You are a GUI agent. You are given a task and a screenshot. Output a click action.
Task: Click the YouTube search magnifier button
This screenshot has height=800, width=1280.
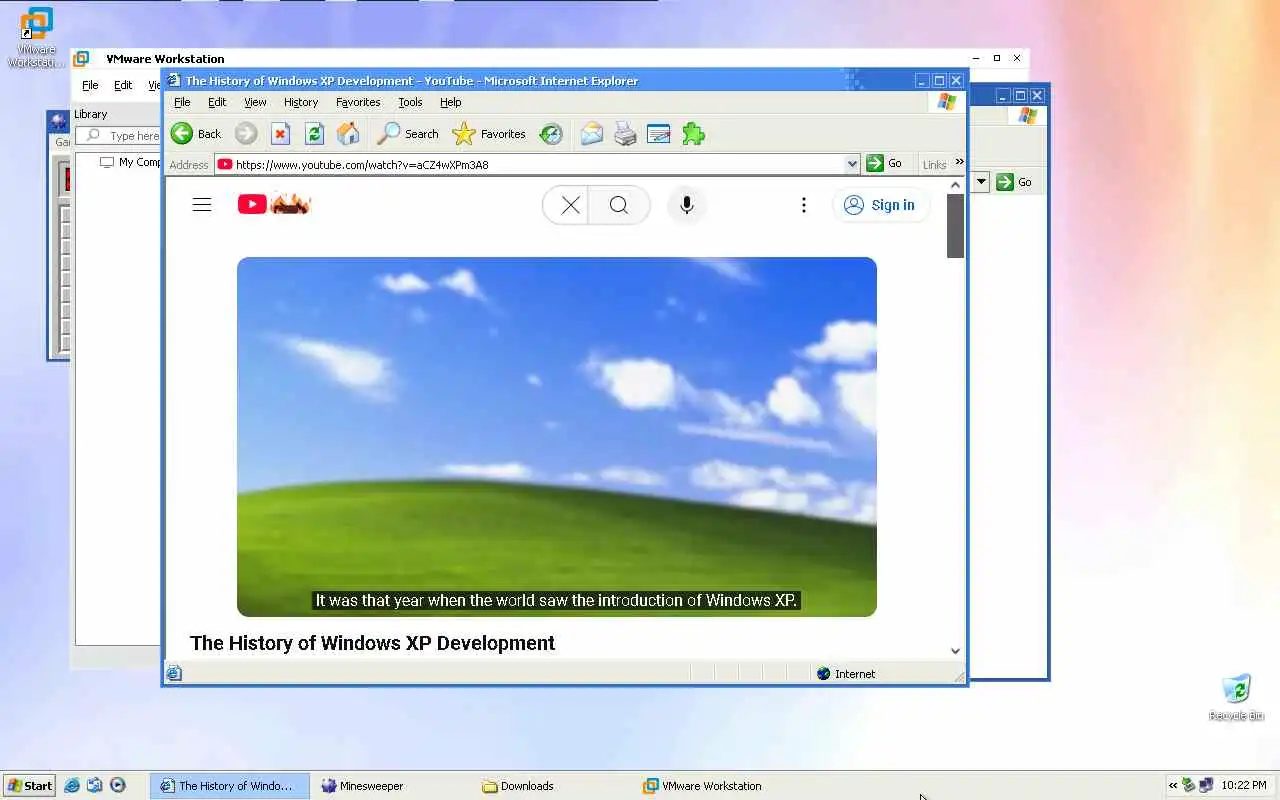point(619,205)
